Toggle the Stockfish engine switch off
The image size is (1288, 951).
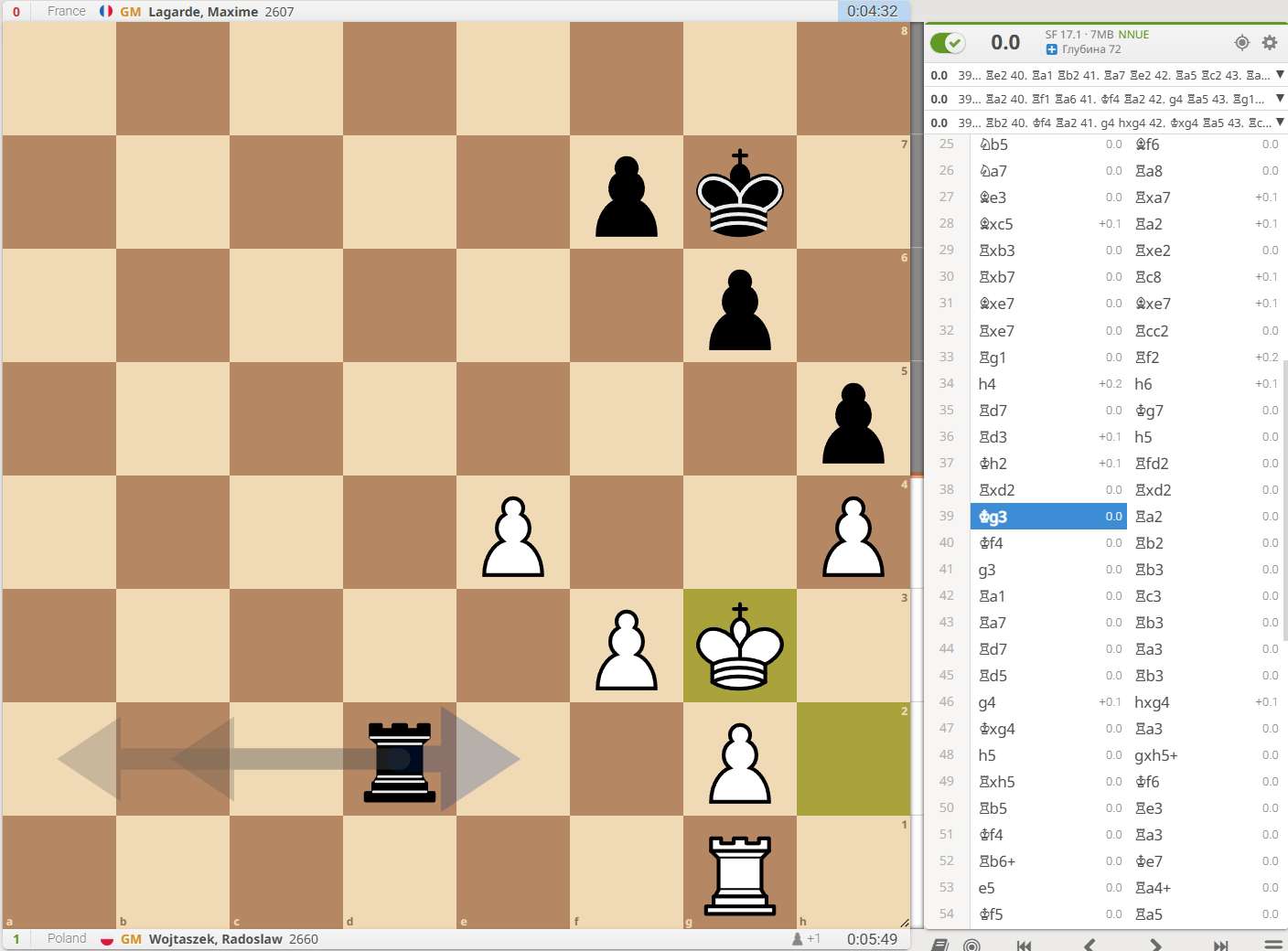point(948,43)
